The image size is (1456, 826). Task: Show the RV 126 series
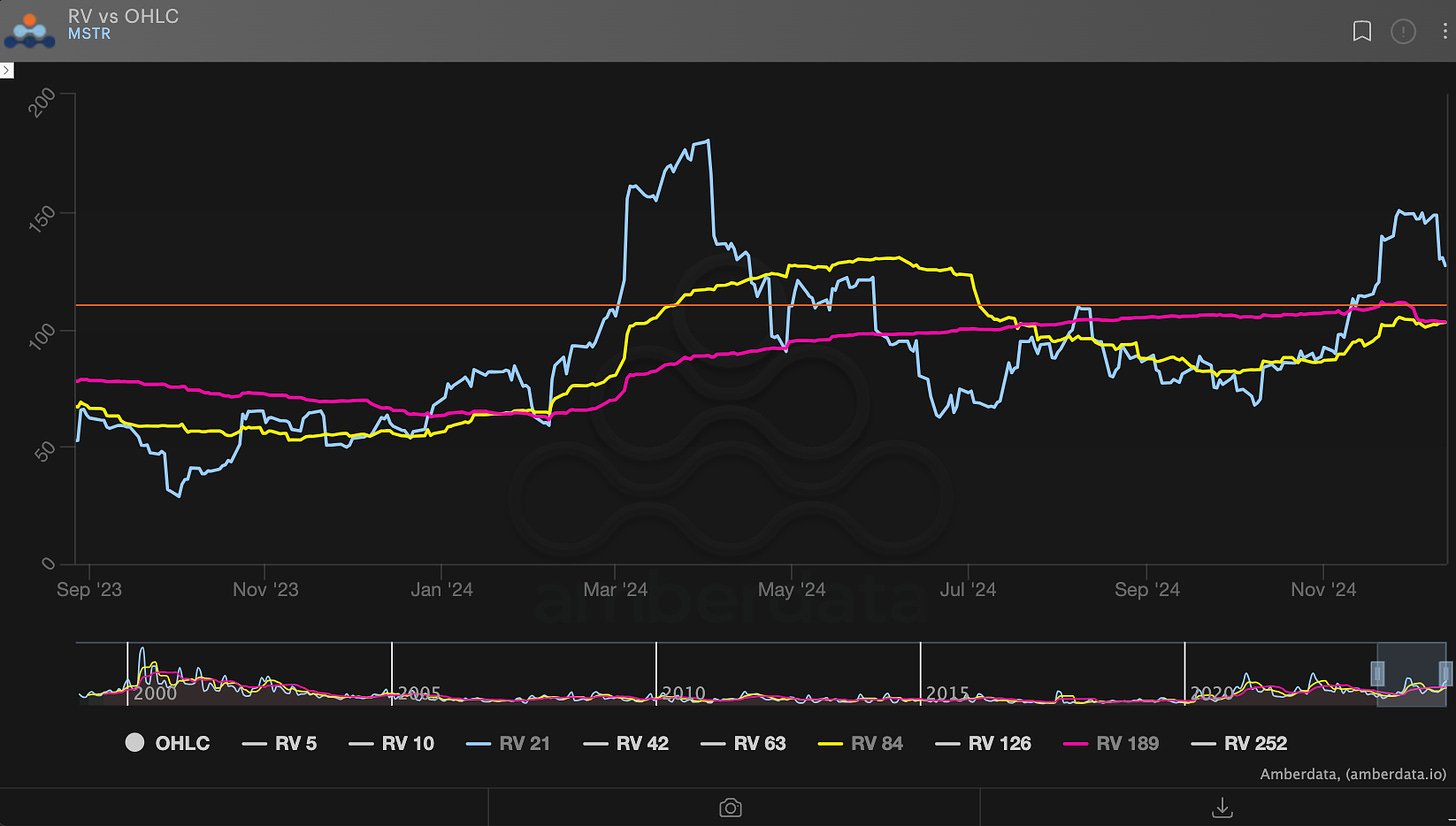982,743
